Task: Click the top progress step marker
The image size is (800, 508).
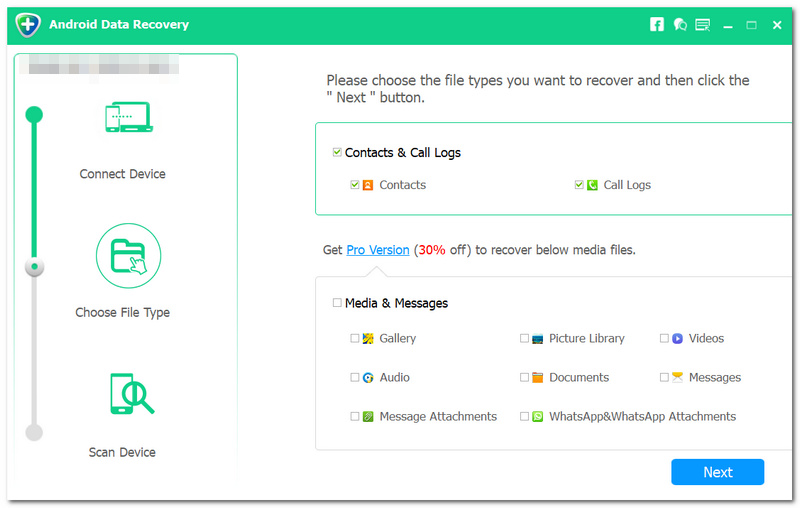Action: [x=34, y=115]
